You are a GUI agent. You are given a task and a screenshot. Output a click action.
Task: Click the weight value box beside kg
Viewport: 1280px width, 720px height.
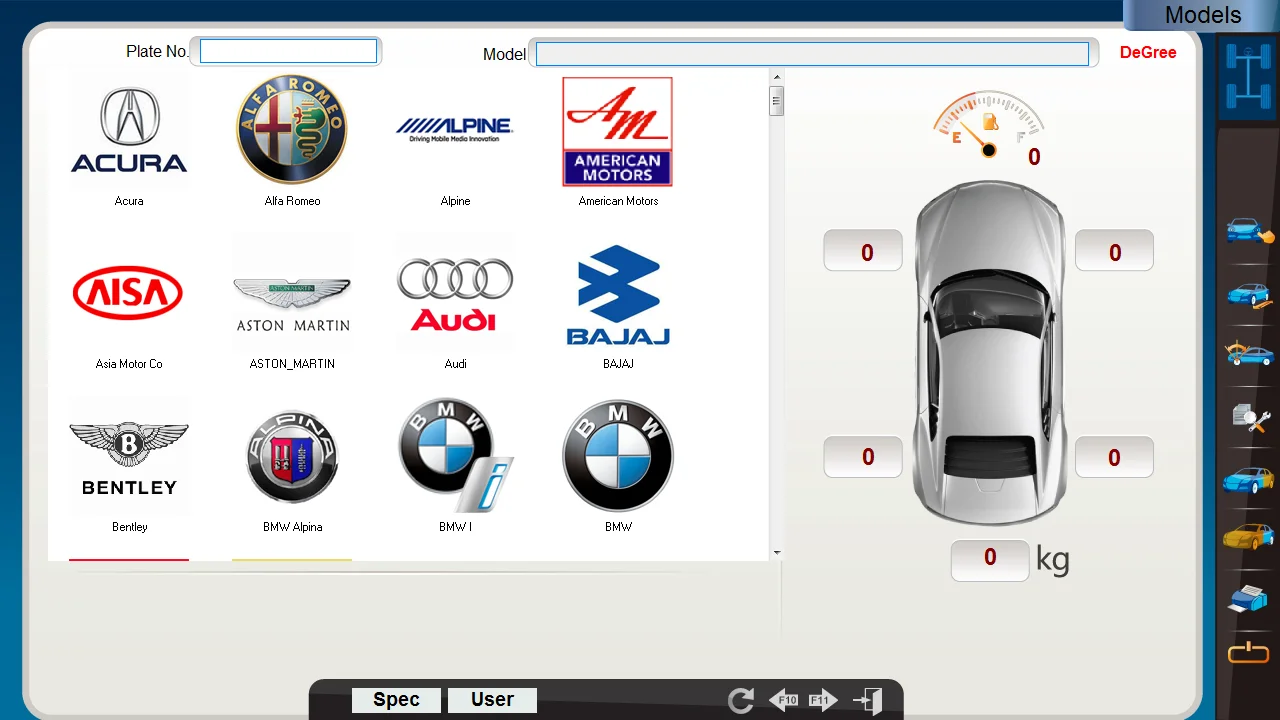989,559
